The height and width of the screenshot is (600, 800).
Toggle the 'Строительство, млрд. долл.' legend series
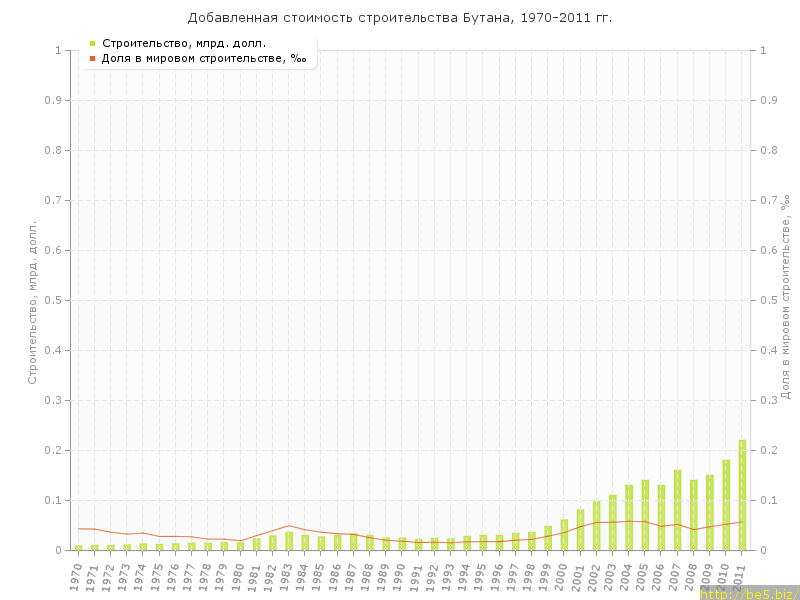point(183,43)
